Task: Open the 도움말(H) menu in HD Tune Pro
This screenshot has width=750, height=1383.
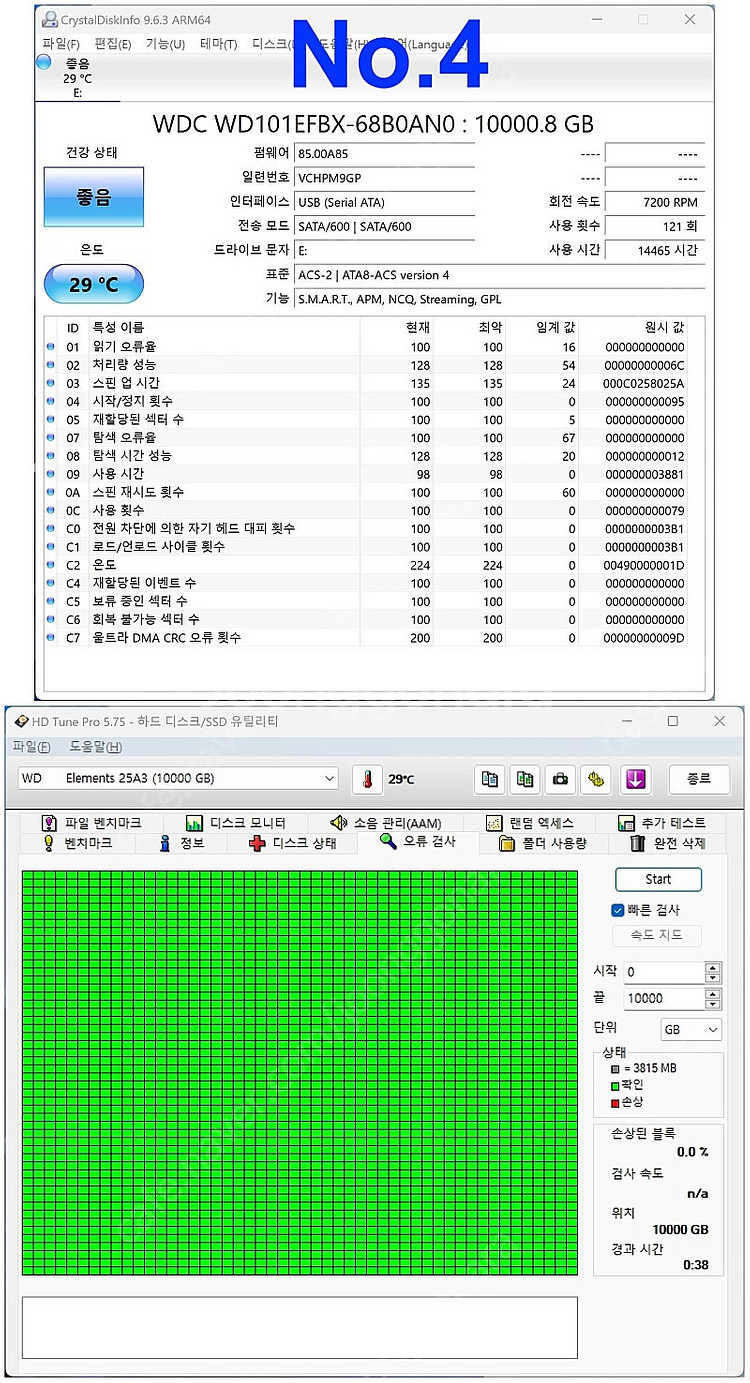Action: point(95,746)
